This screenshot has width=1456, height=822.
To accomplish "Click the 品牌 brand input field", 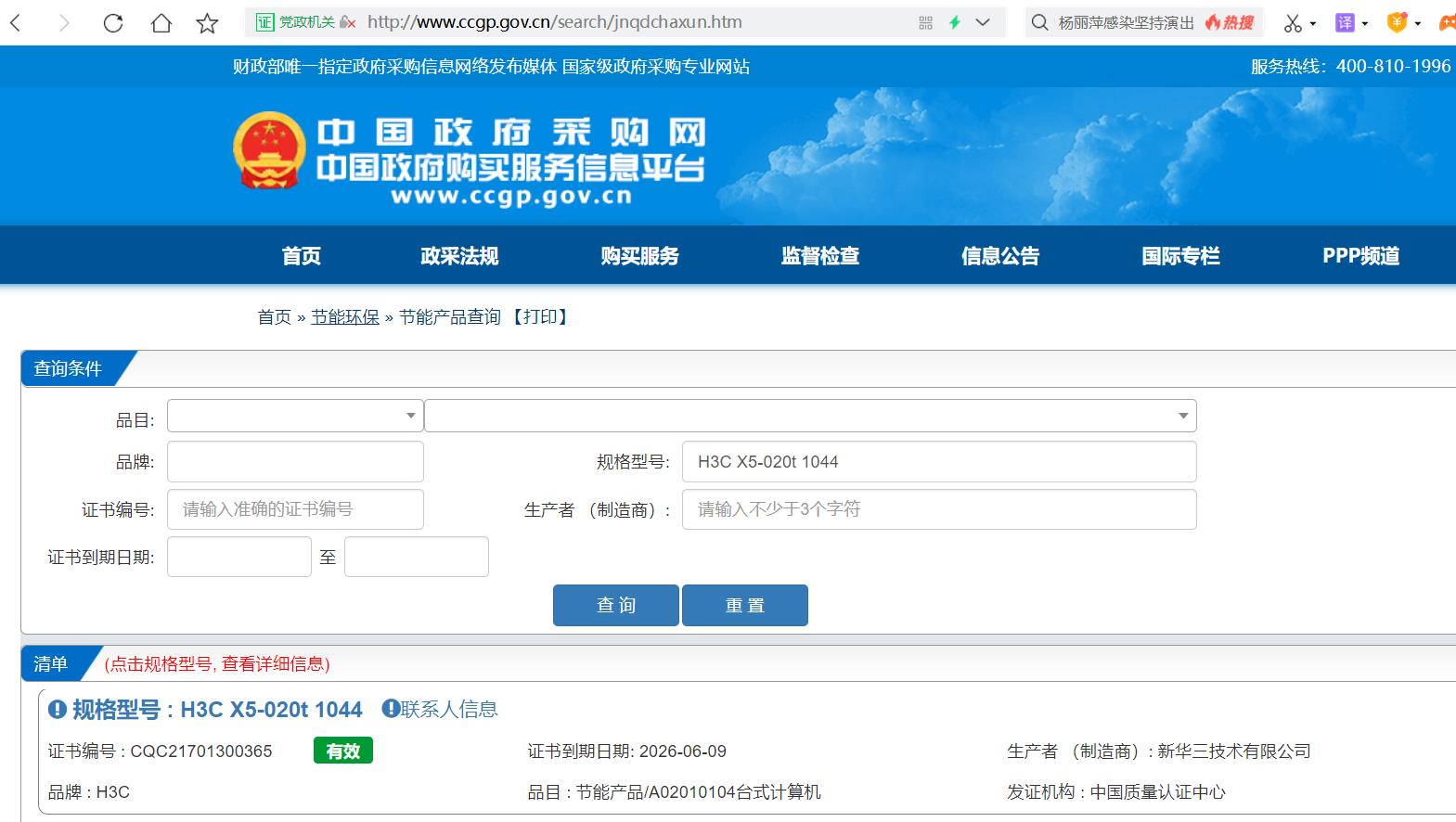I will [x=295, y=462].
